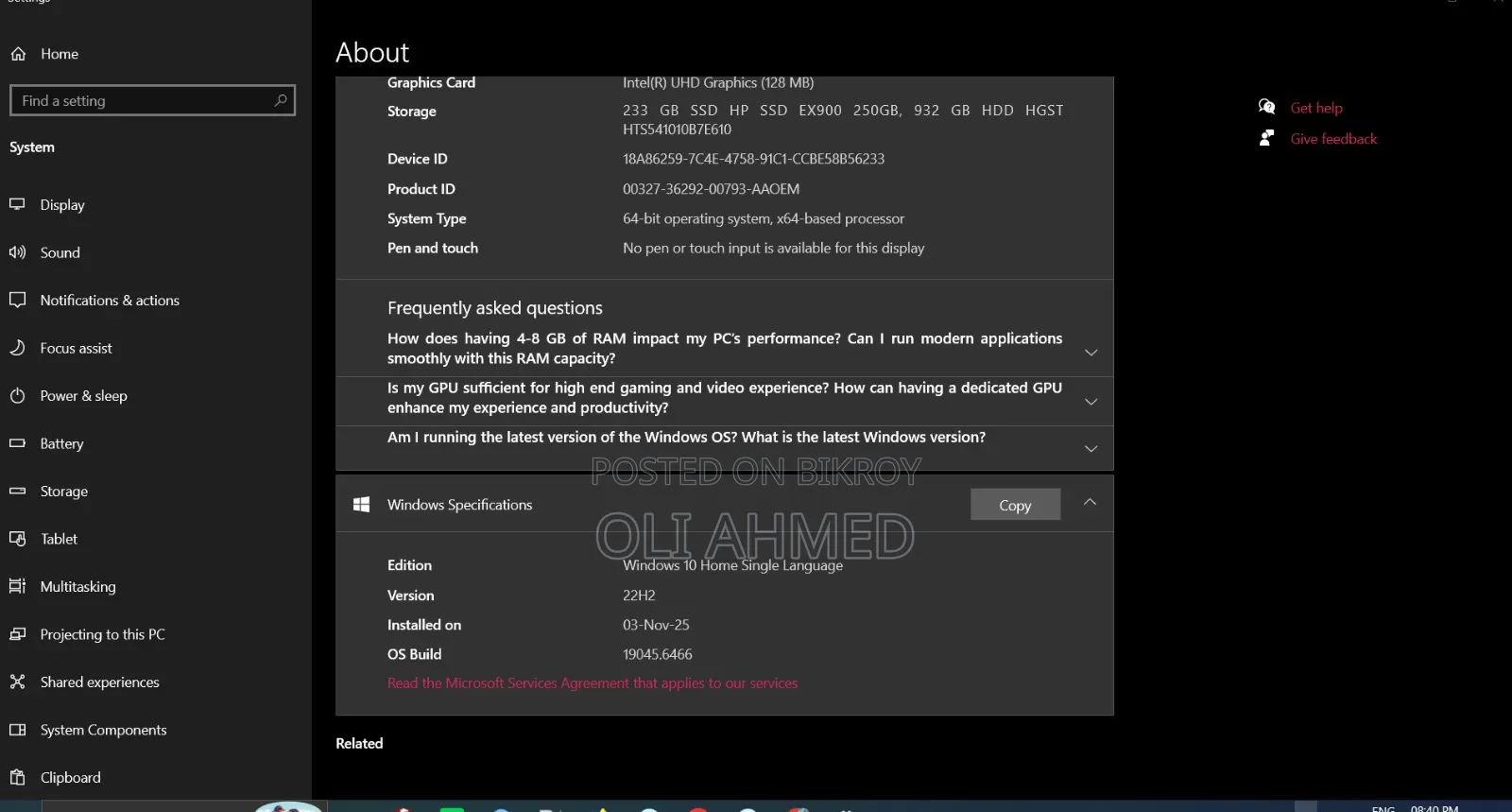Click the Get help chat icon

point(1267,107)
